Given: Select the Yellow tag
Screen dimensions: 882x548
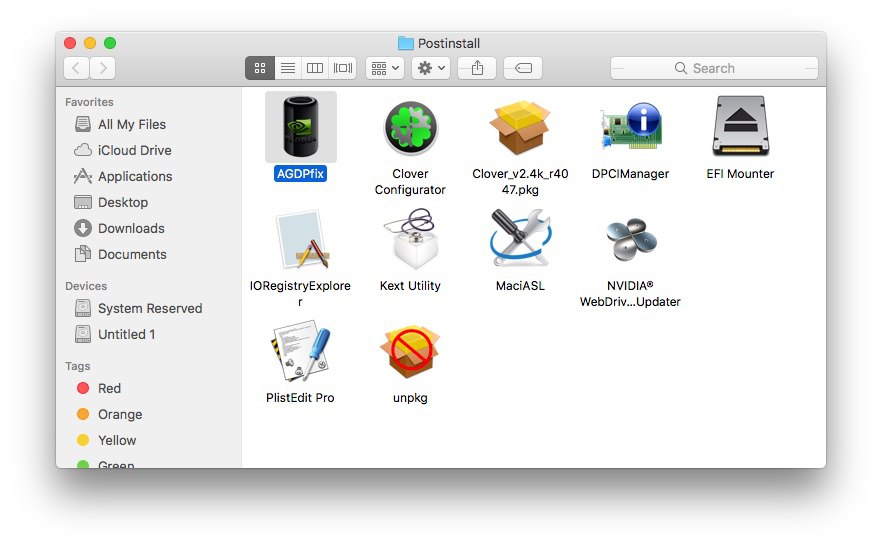Looking at the screenshot, I should point(107,439).
